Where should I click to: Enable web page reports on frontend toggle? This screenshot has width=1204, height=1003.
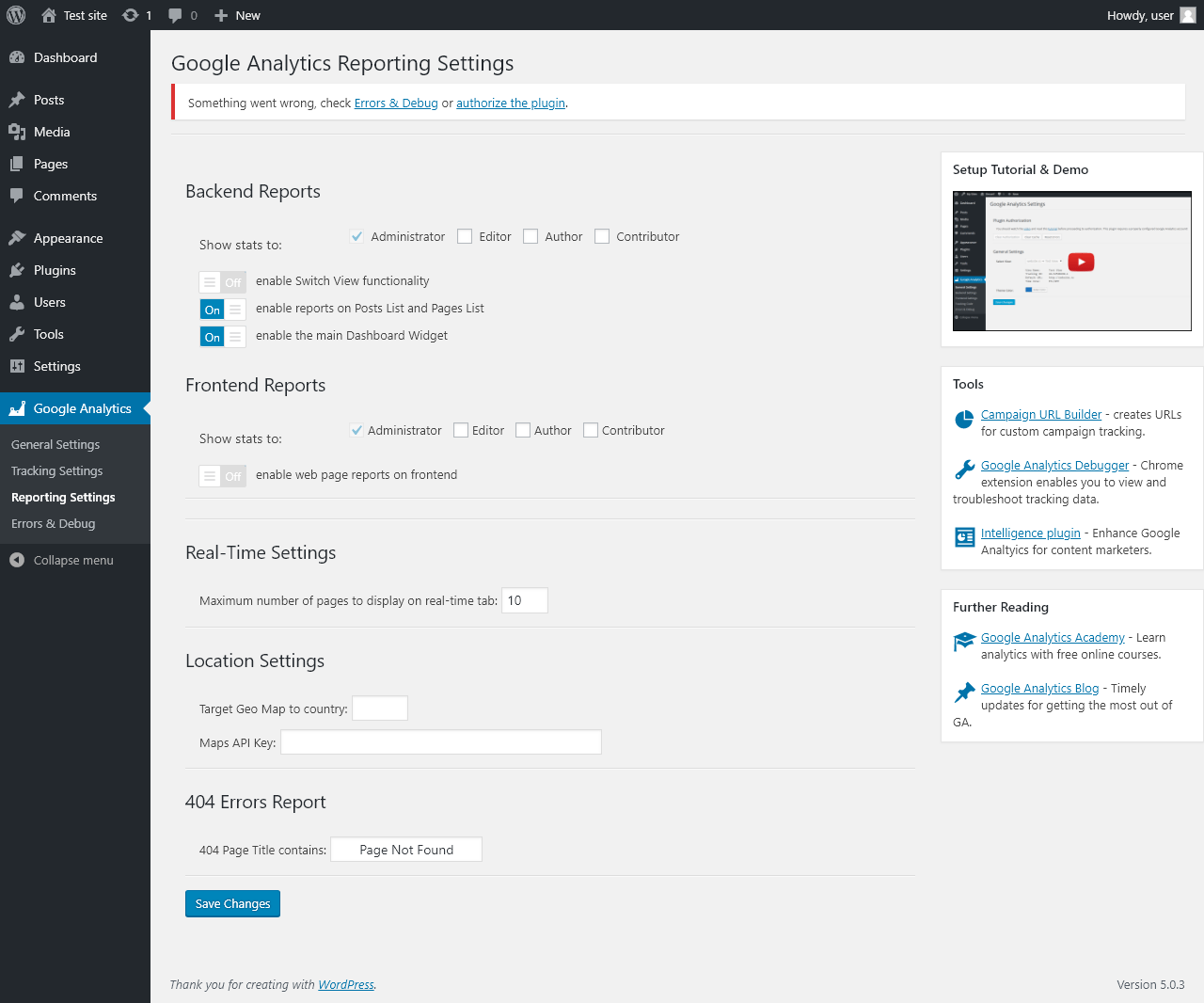coord(222,475)
